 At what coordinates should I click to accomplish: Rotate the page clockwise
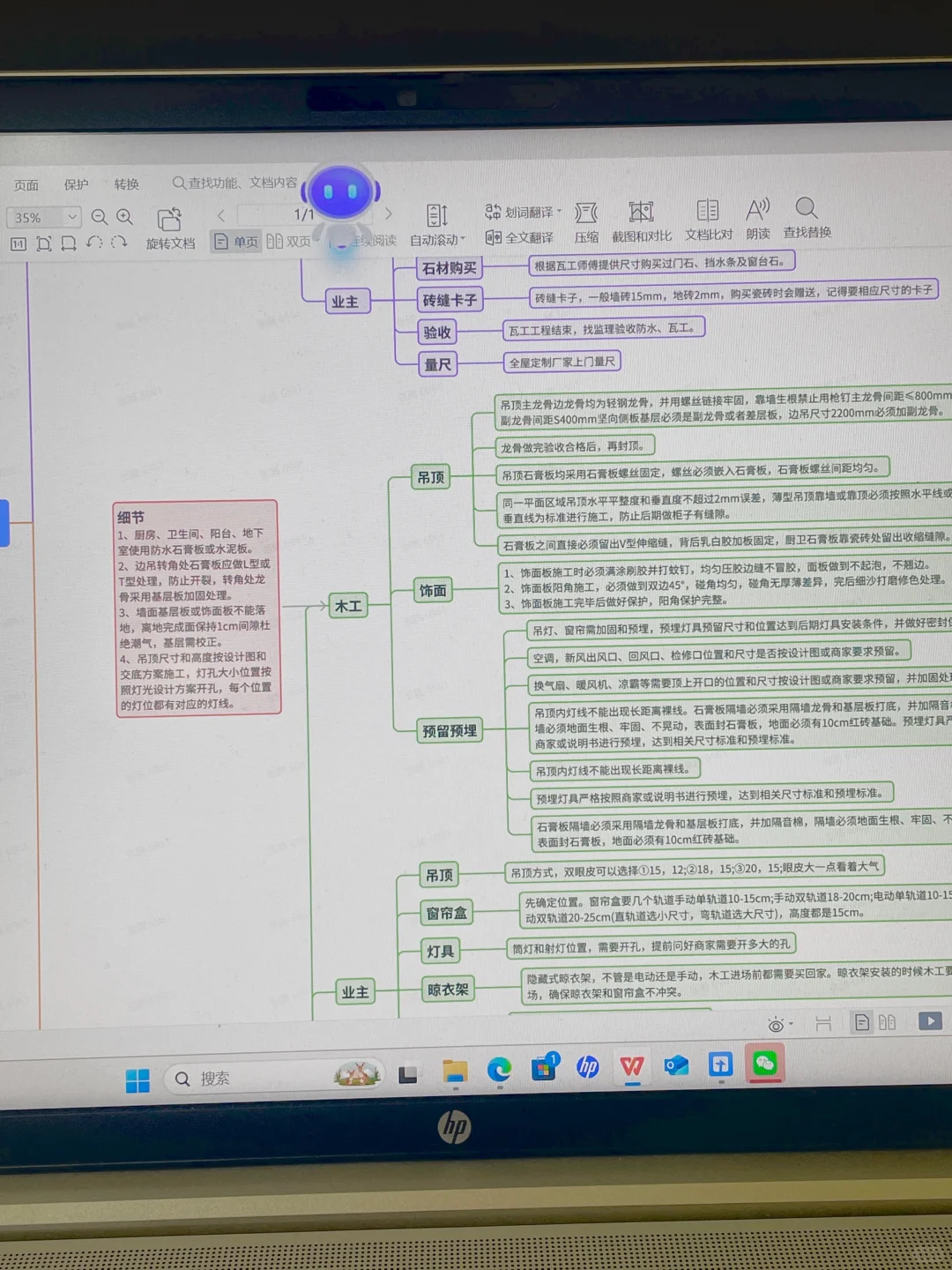[119, 243]
